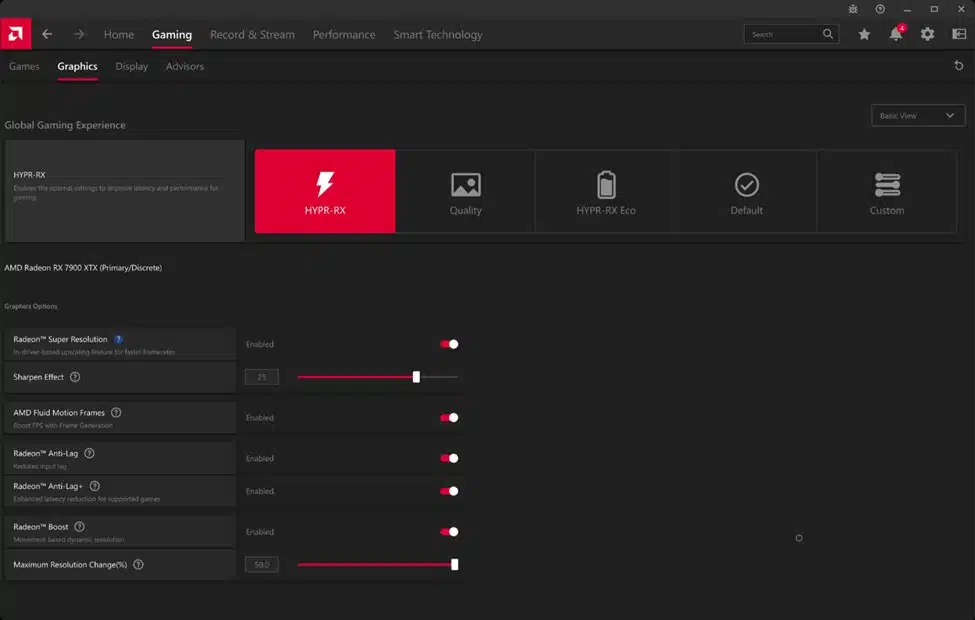This screenshot has height=620, width=975.
Task: Click the favorites star icon
Action: [x=864, y=33]
